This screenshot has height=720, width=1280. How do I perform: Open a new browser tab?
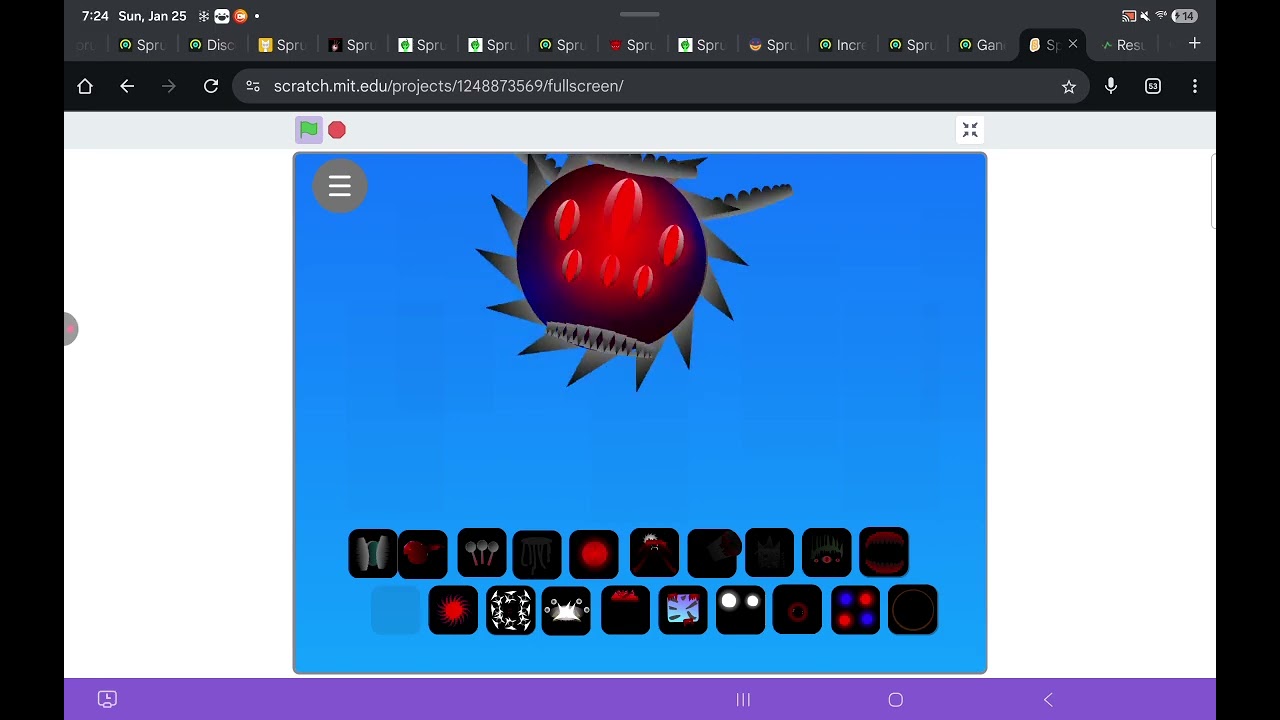(1195, 44)
